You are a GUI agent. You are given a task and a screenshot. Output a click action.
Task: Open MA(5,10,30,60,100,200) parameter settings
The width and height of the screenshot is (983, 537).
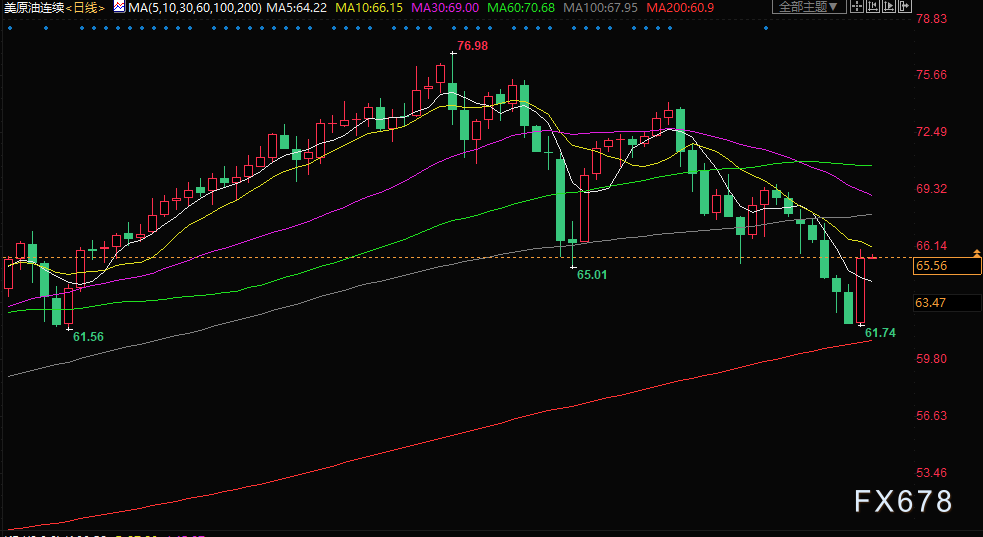click(x=189, y=7)
